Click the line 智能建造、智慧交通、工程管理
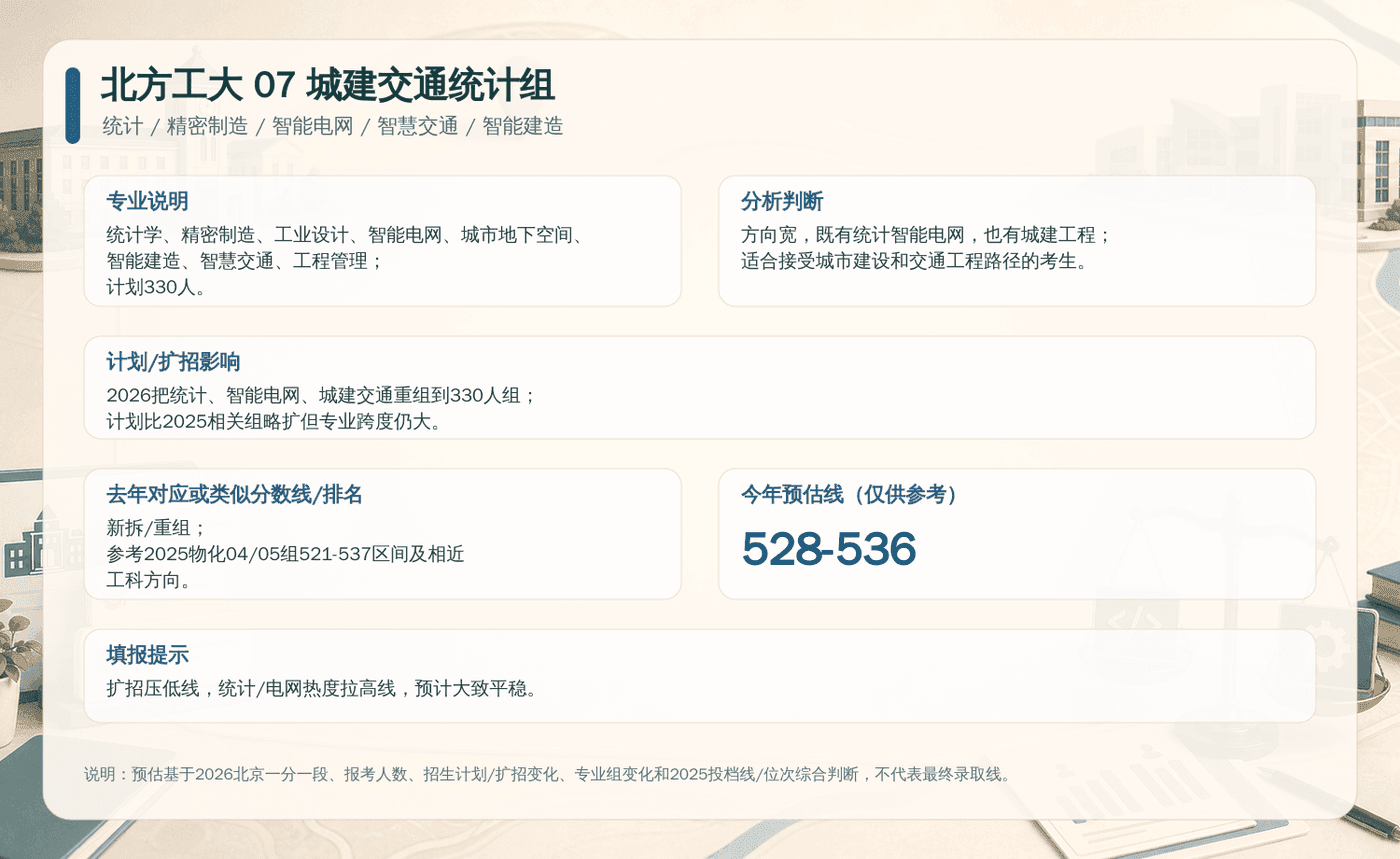This screenshot has height=859, width=1400. 244,262
